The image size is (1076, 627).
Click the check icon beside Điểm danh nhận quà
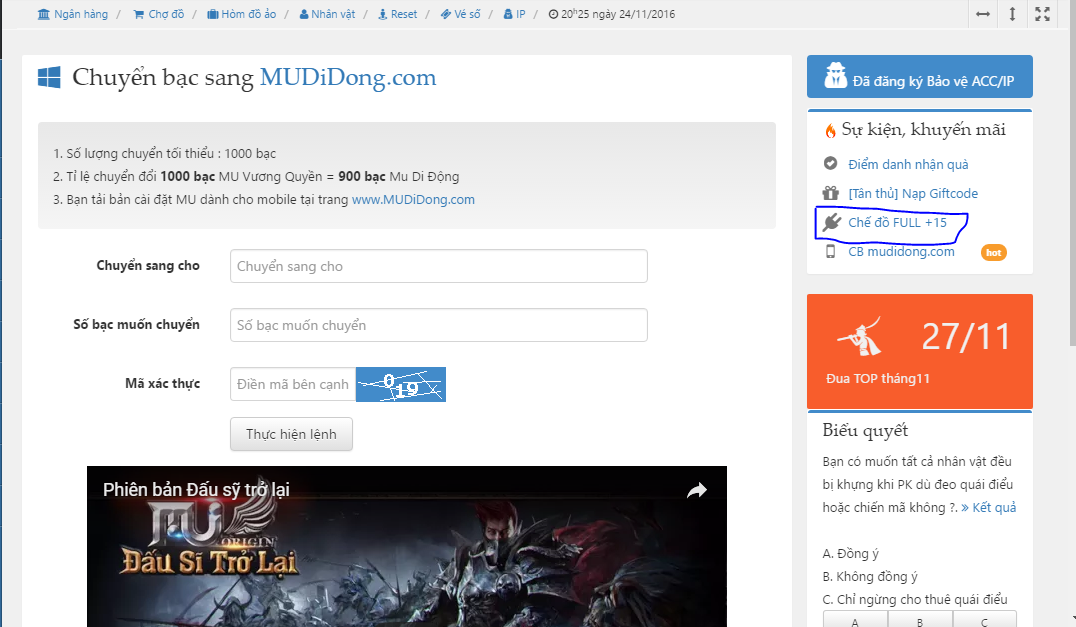(x=830, y=164)
